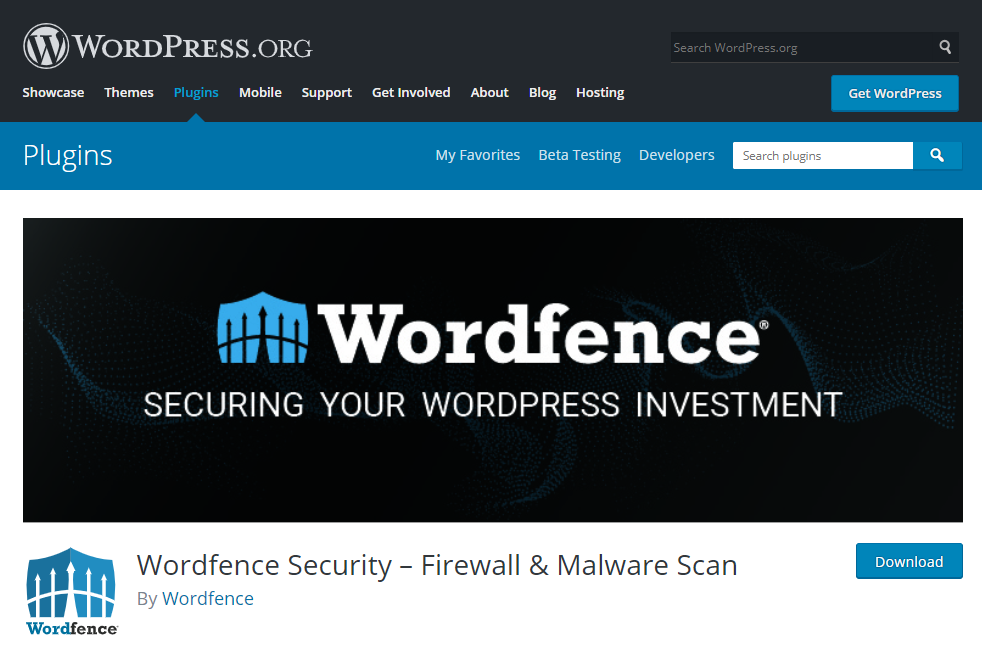Focus the Search plugins input field

[x=822, y=155]
